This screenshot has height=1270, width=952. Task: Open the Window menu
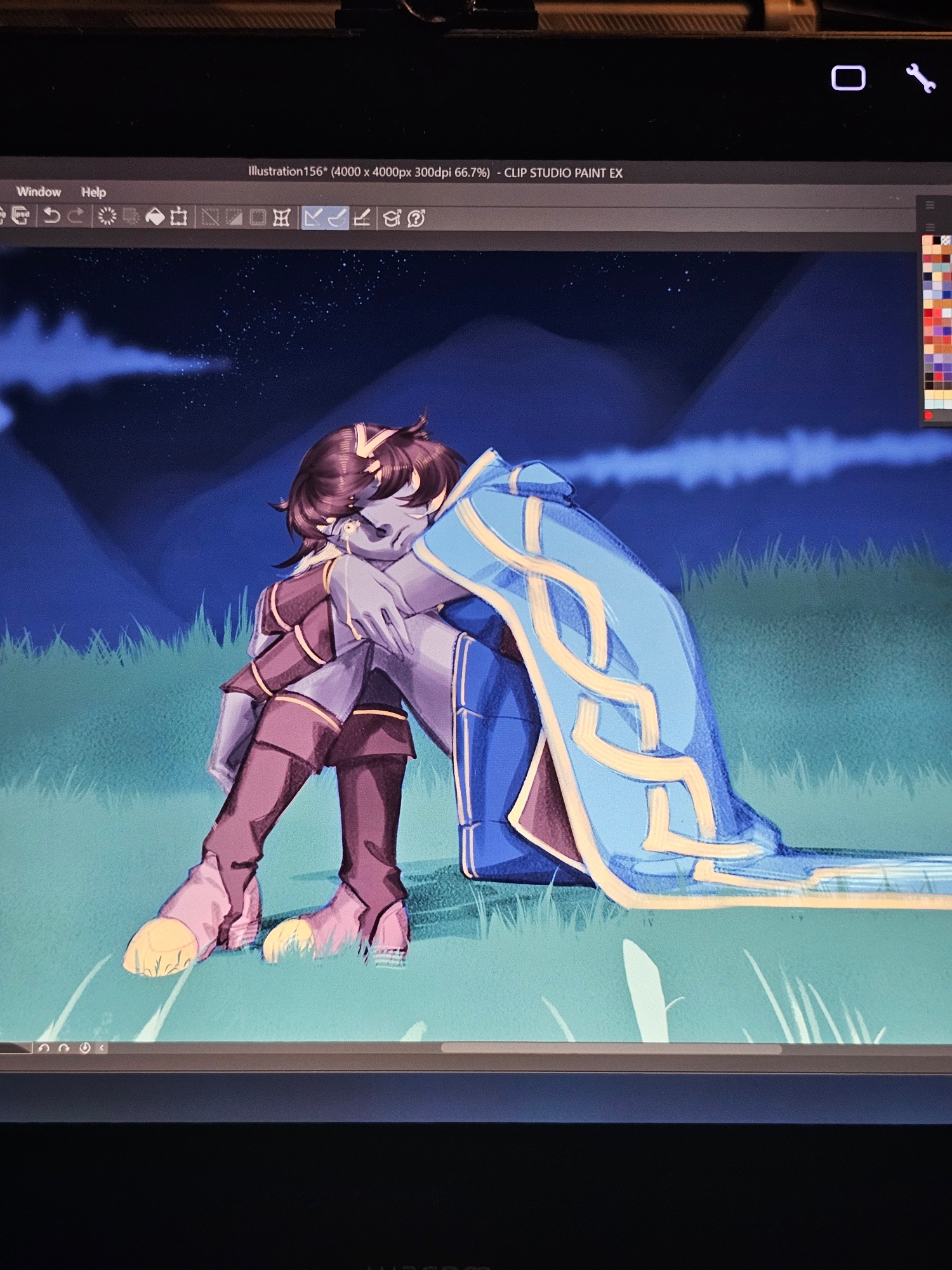click(39, 192)
